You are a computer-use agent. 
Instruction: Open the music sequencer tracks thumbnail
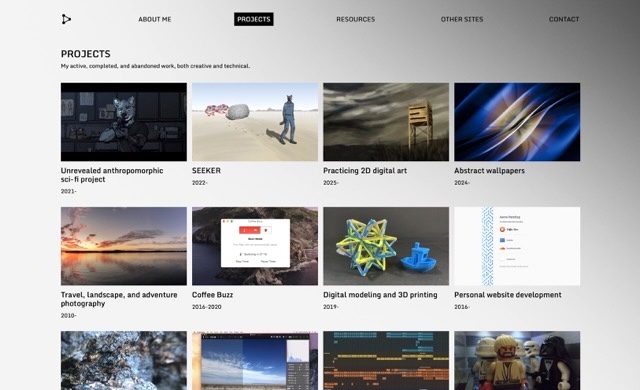[386, 360]
